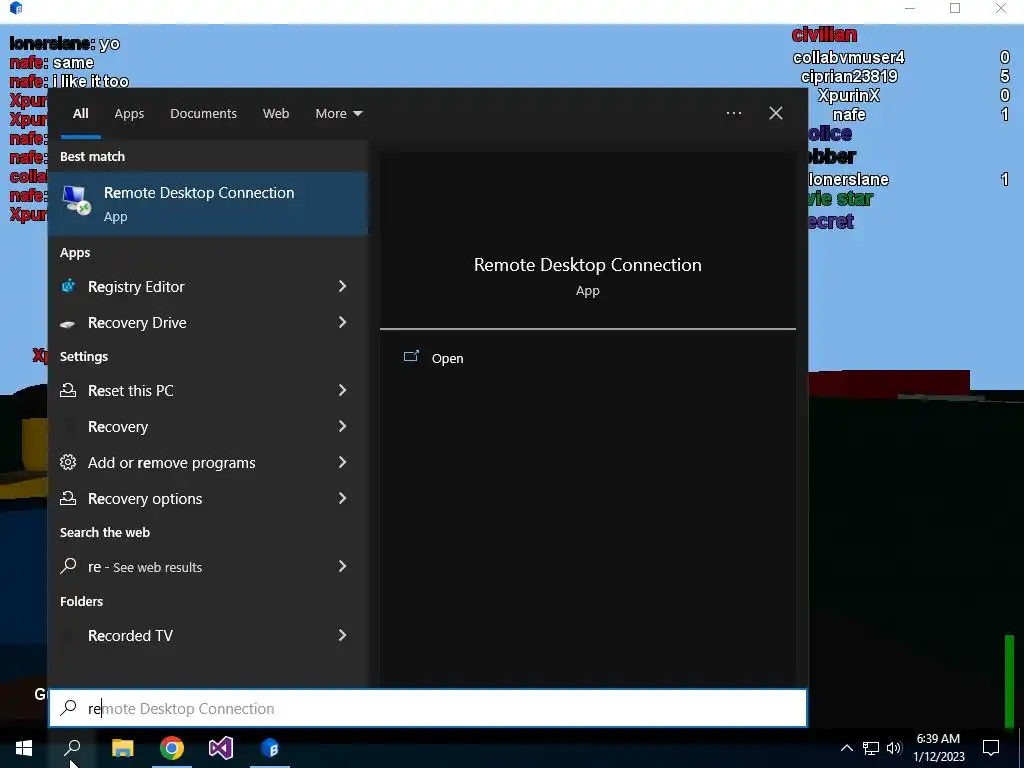
Task: Switch to the Apps search tab
Action: [129, 114]
